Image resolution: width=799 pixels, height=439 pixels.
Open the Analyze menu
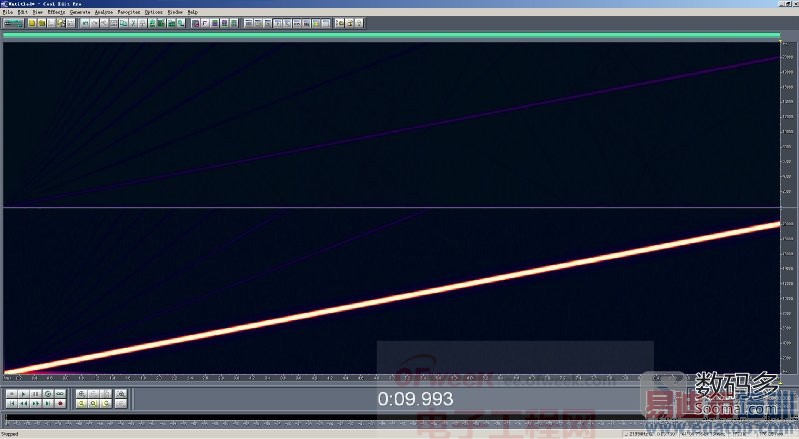(104, 12)
